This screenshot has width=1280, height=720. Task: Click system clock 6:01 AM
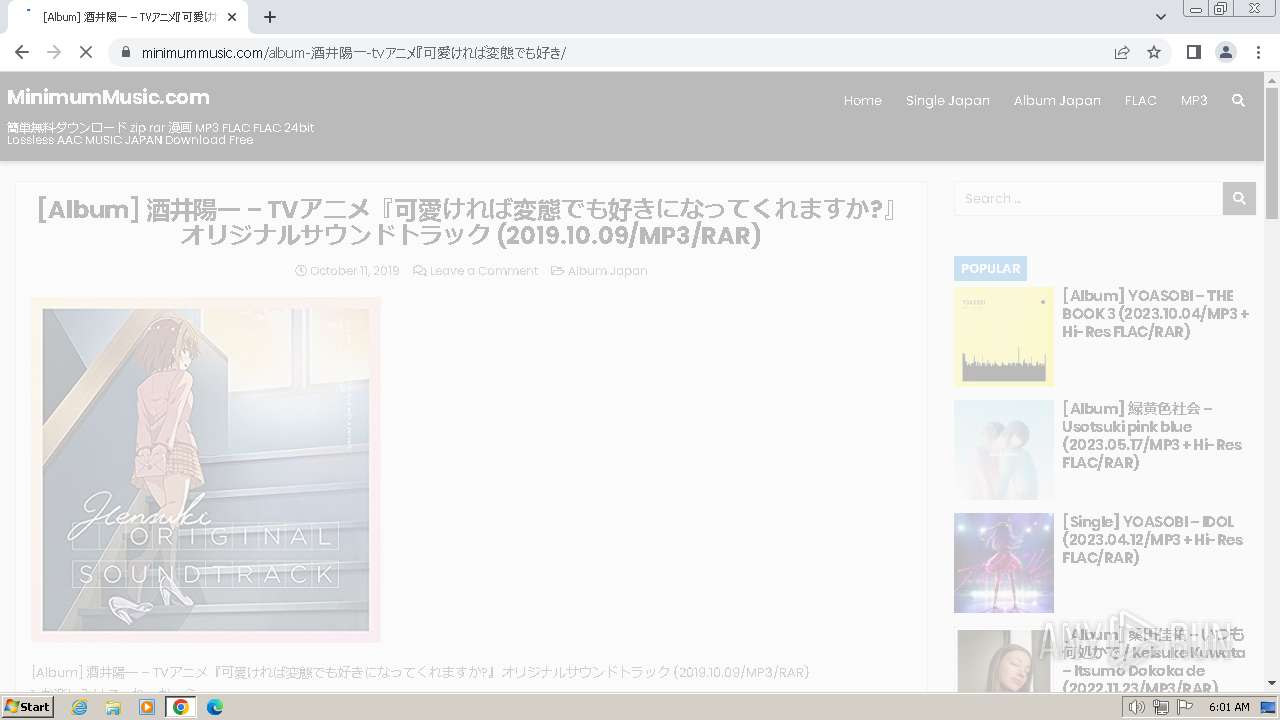tap(1229, 707)
